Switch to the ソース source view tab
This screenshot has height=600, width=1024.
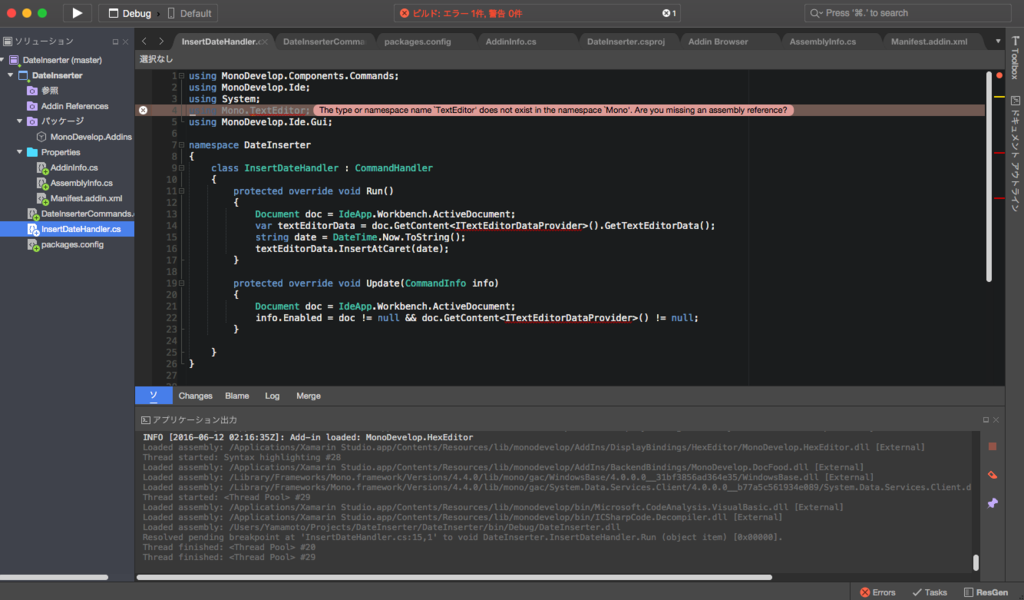pos(153,396)
